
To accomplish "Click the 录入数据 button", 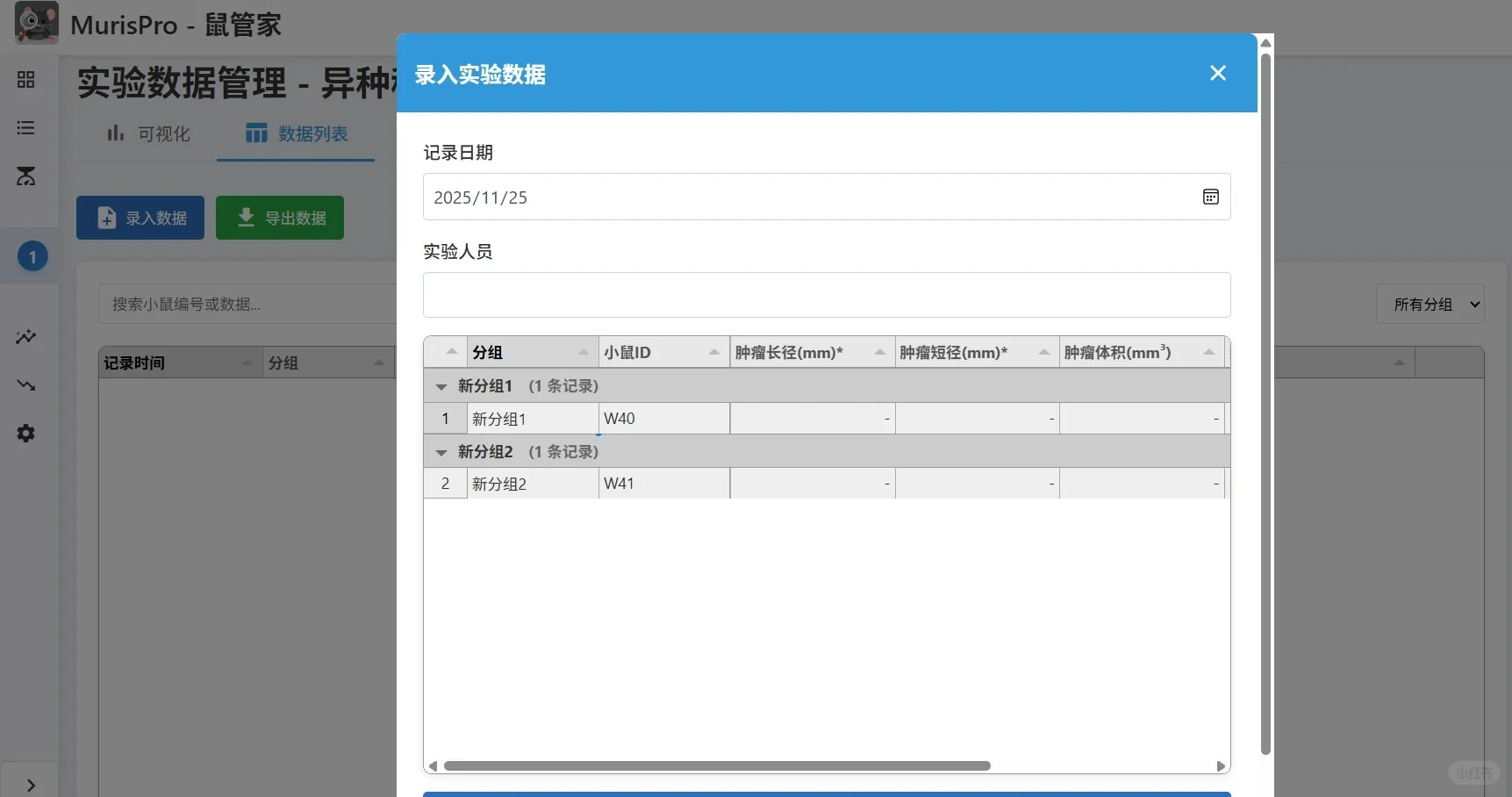I will coord(140,217).
